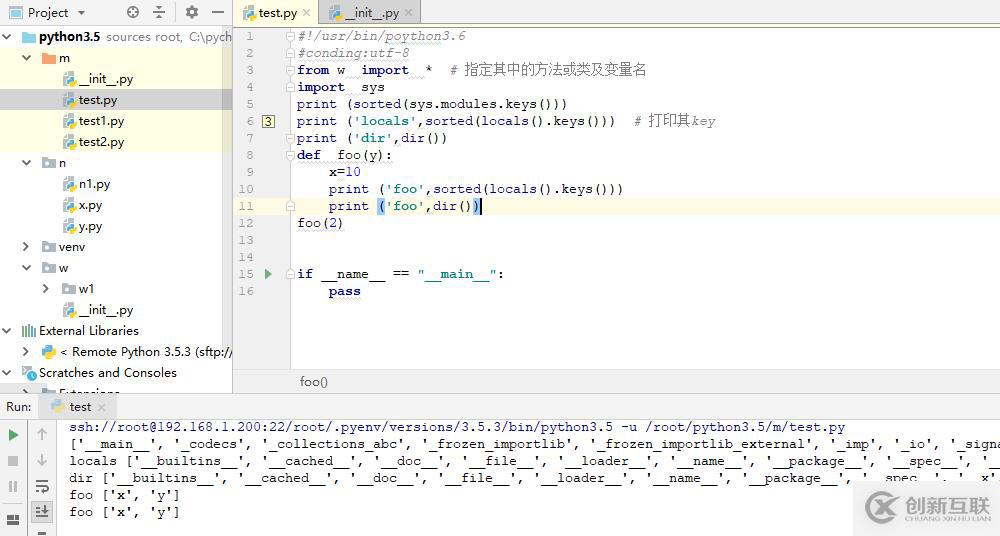
Task: Collapse External Libraries node
Action: click(7, 331)
